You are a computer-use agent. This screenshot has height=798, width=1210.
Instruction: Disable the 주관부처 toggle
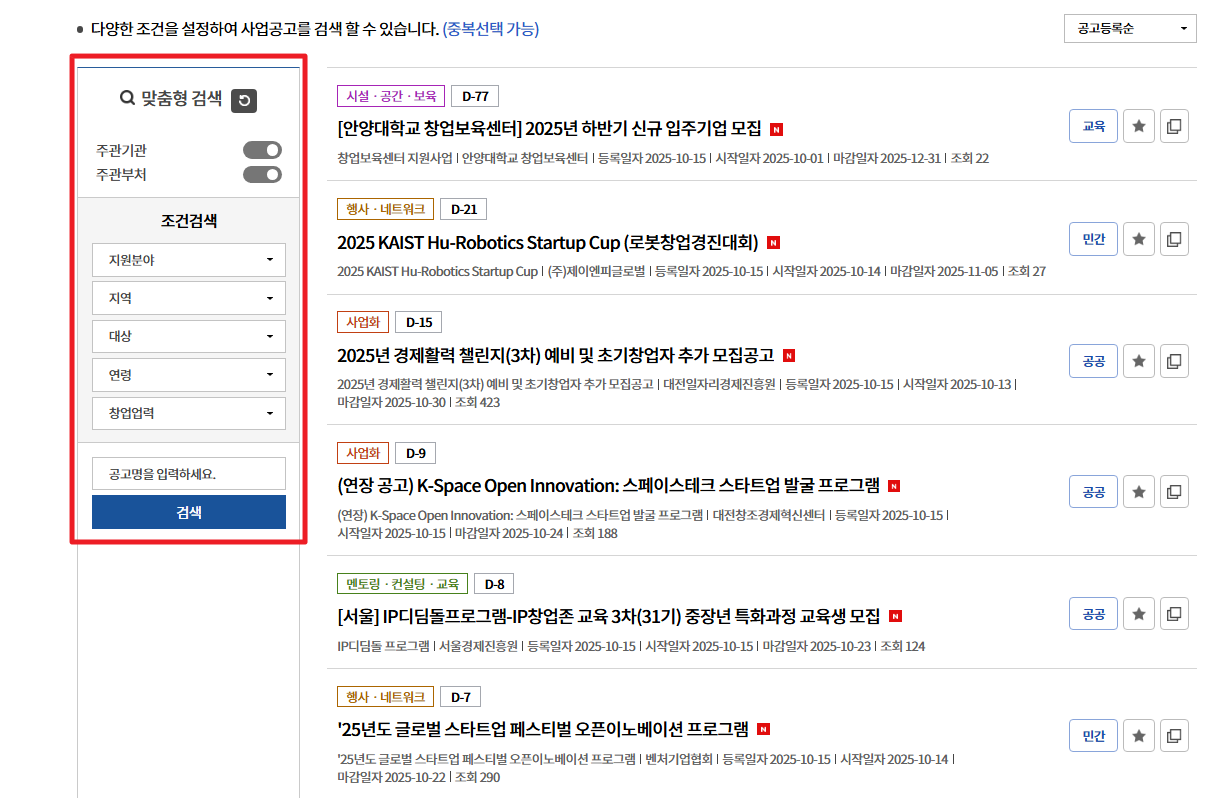click(x=262, y=173)
